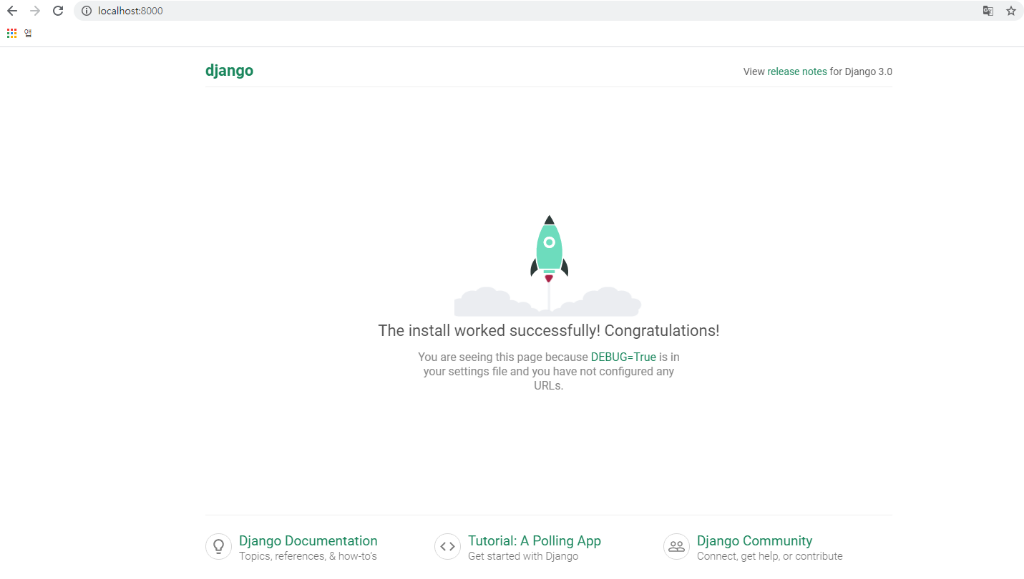Open the release notes link
This screenshot has width=1024, height=579.
(797, 72)
